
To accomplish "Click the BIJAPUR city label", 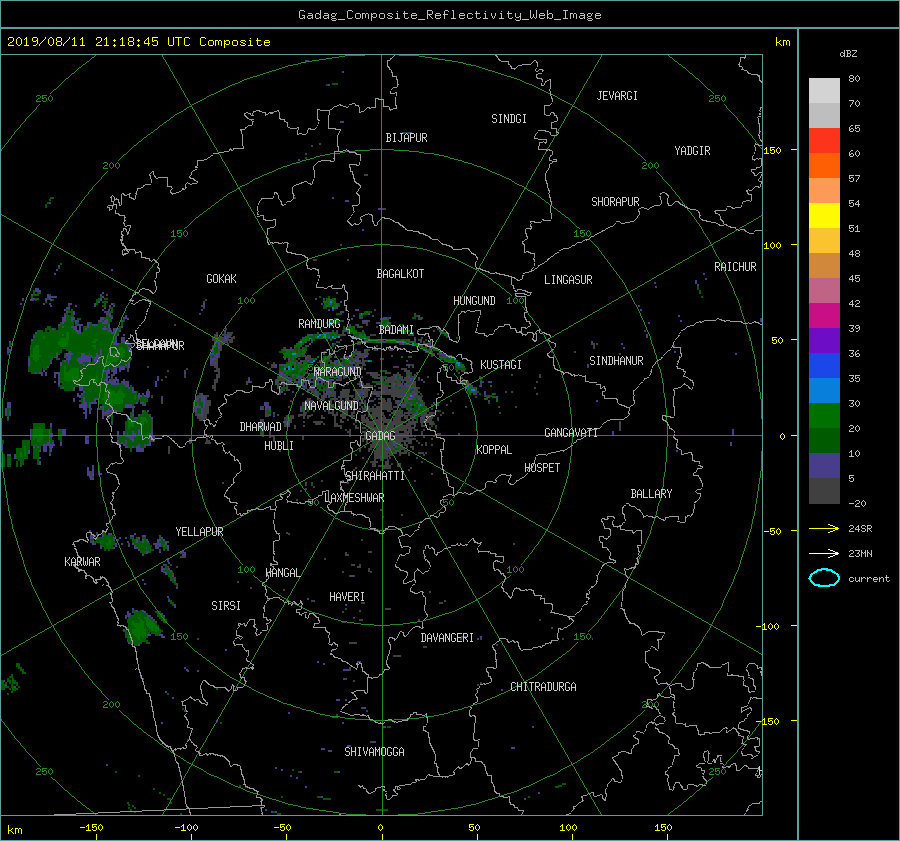I will click(406, 138).
